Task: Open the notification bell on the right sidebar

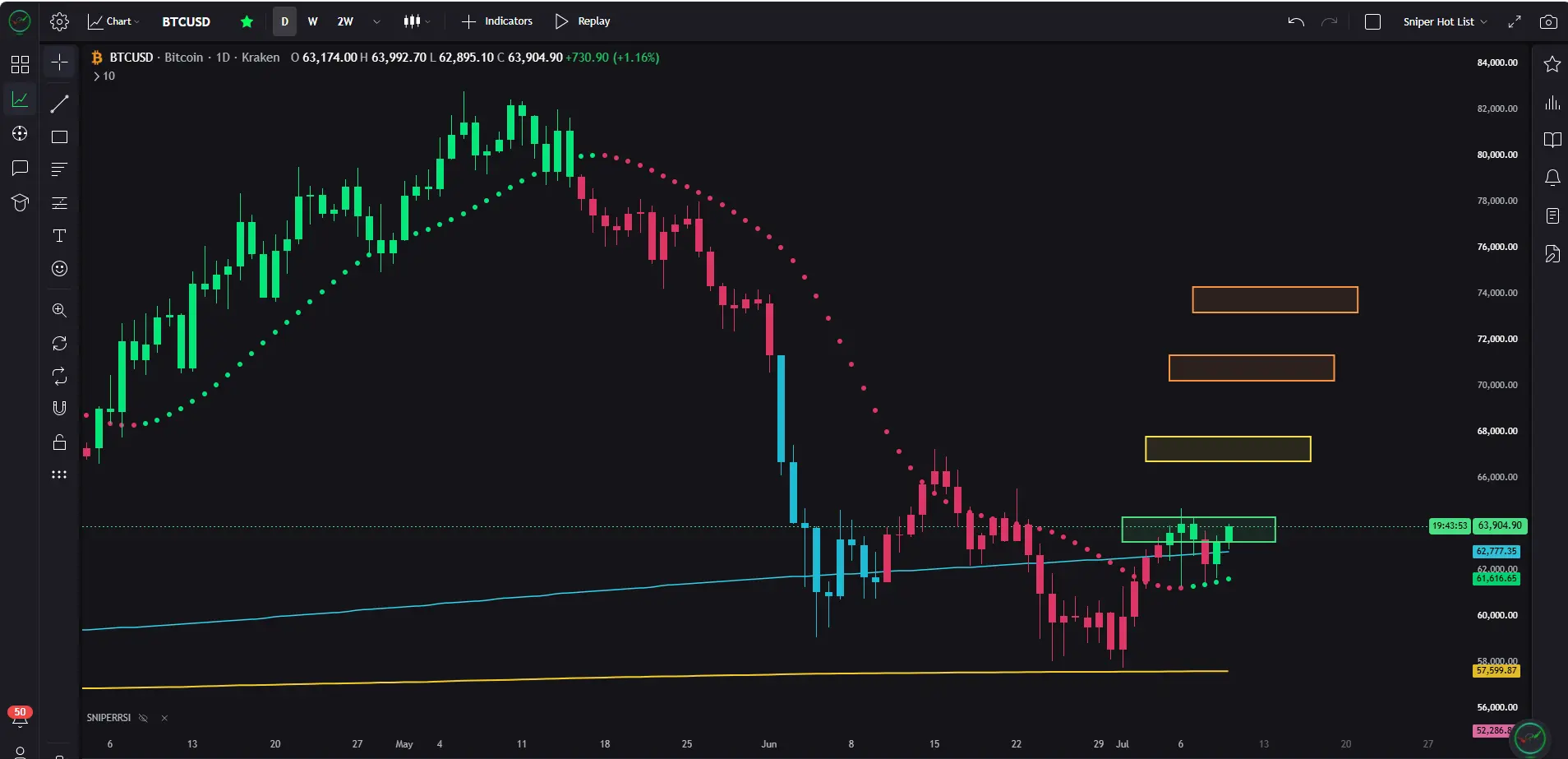Action: [1552, 178]
